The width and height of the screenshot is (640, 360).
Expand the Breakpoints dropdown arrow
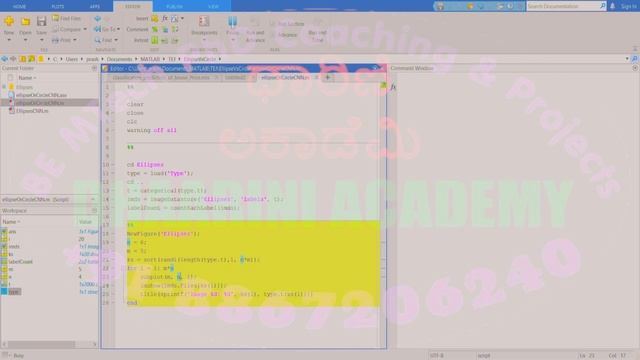pos(204,40)
